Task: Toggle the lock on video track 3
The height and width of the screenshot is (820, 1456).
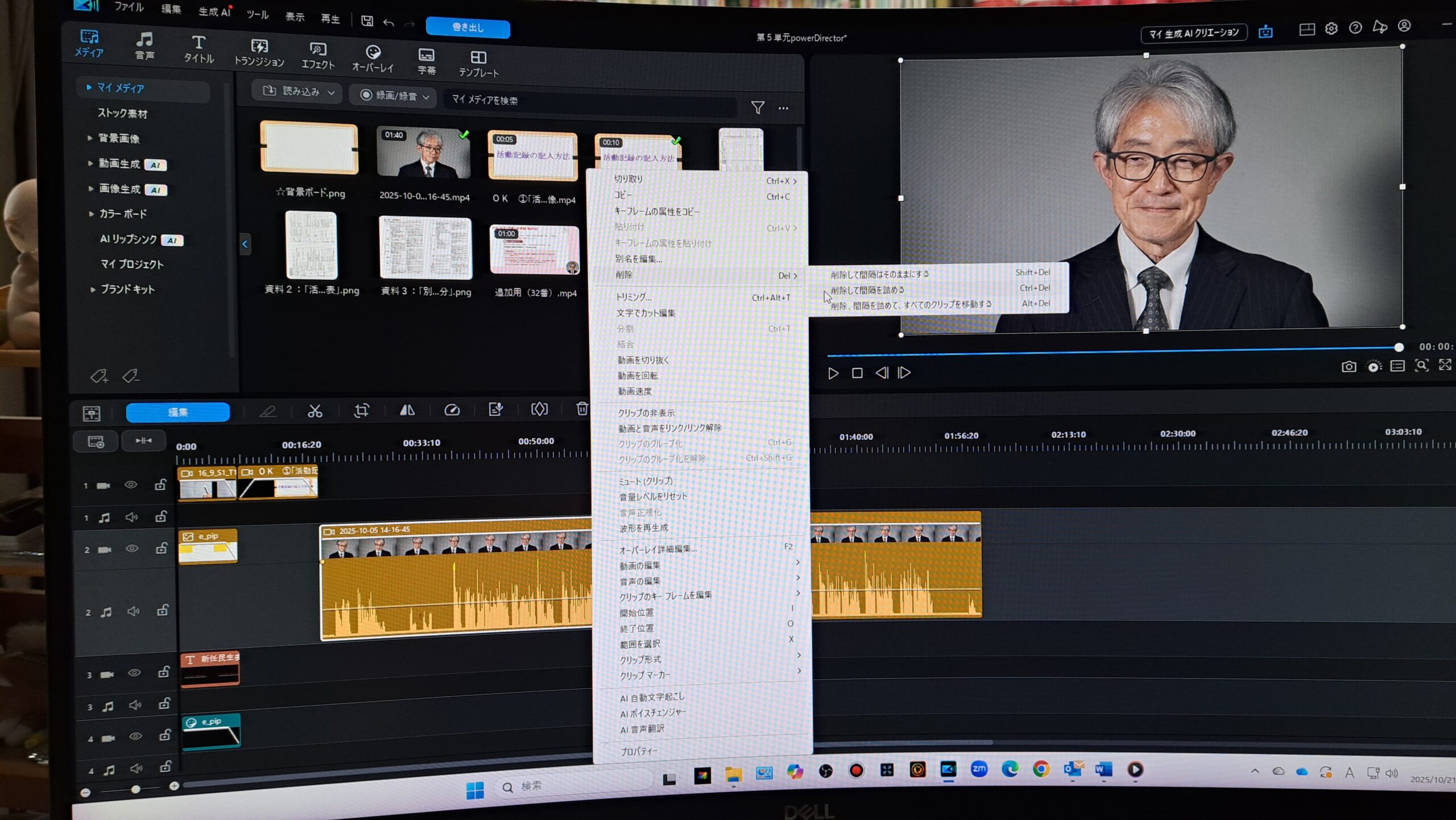Action: pos(164,672)
